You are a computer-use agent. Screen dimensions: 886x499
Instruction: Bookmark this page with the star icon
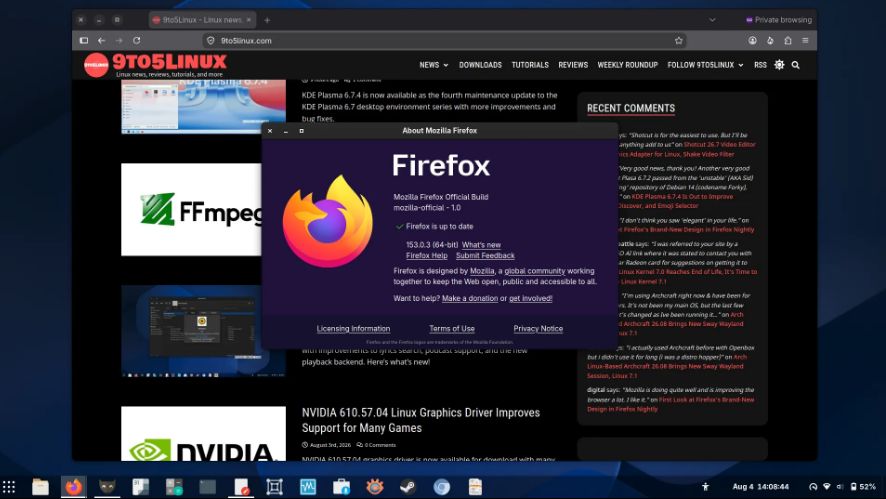[x=679, y=41]
